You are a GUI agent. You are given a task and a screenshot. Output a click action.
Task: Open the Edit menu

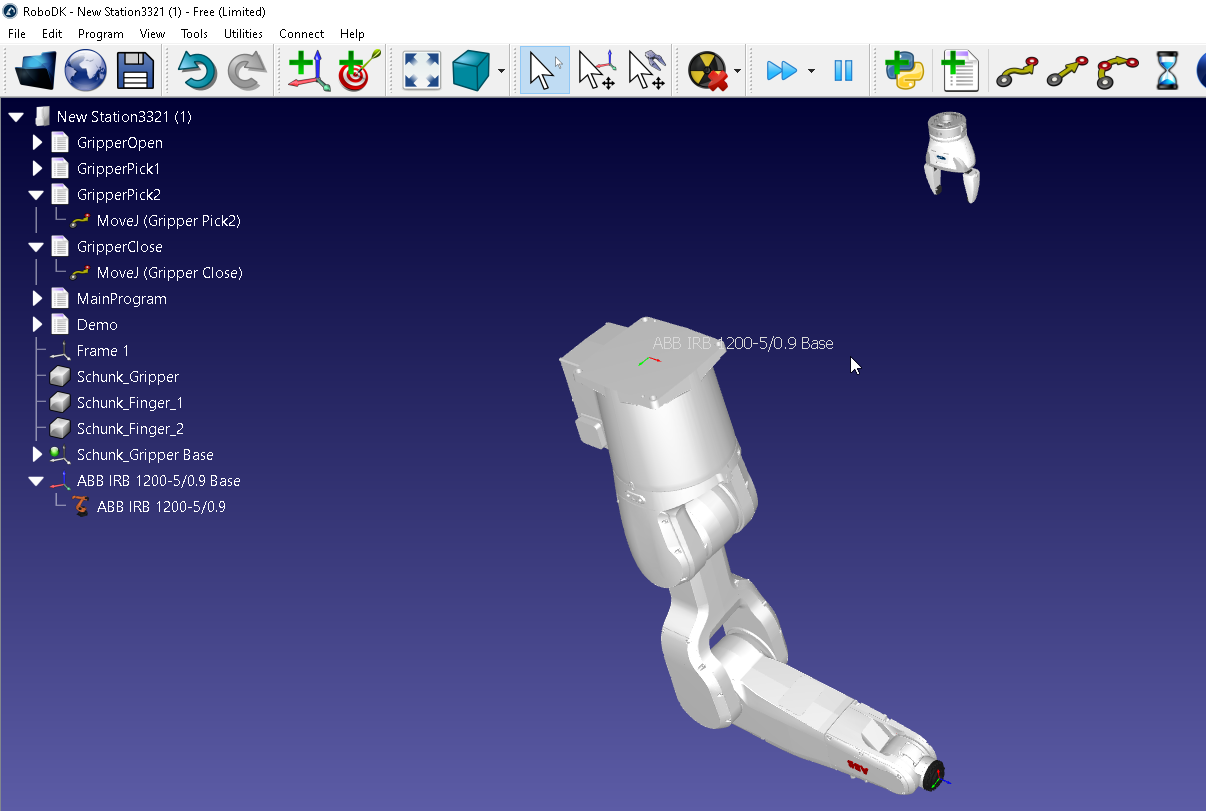(52, 33)
